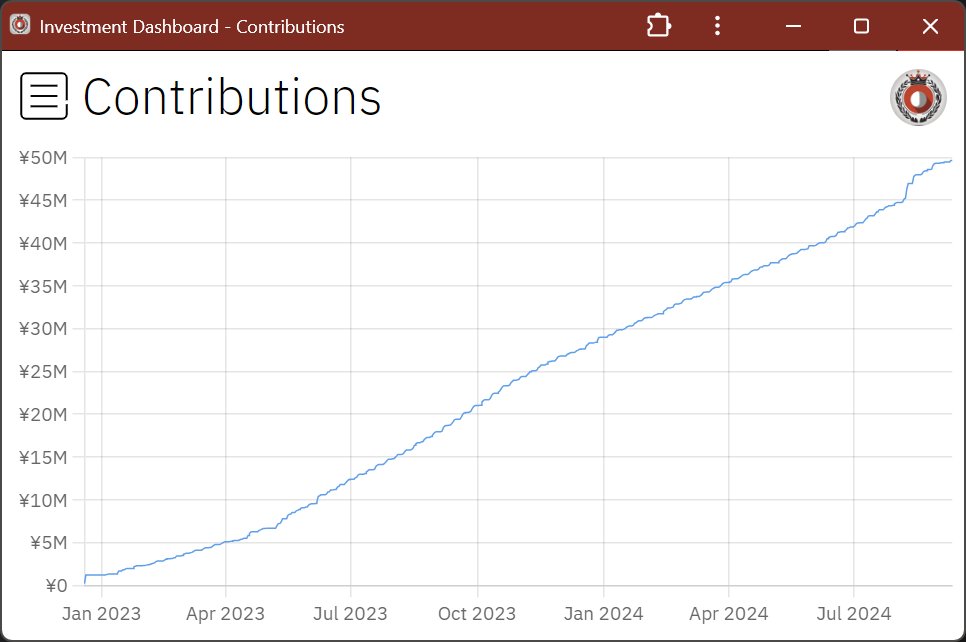The height and width of the screenshot is (642, 966).
Task: Click the ¥25M y-axis label
Action: click(x=43, y=372)
